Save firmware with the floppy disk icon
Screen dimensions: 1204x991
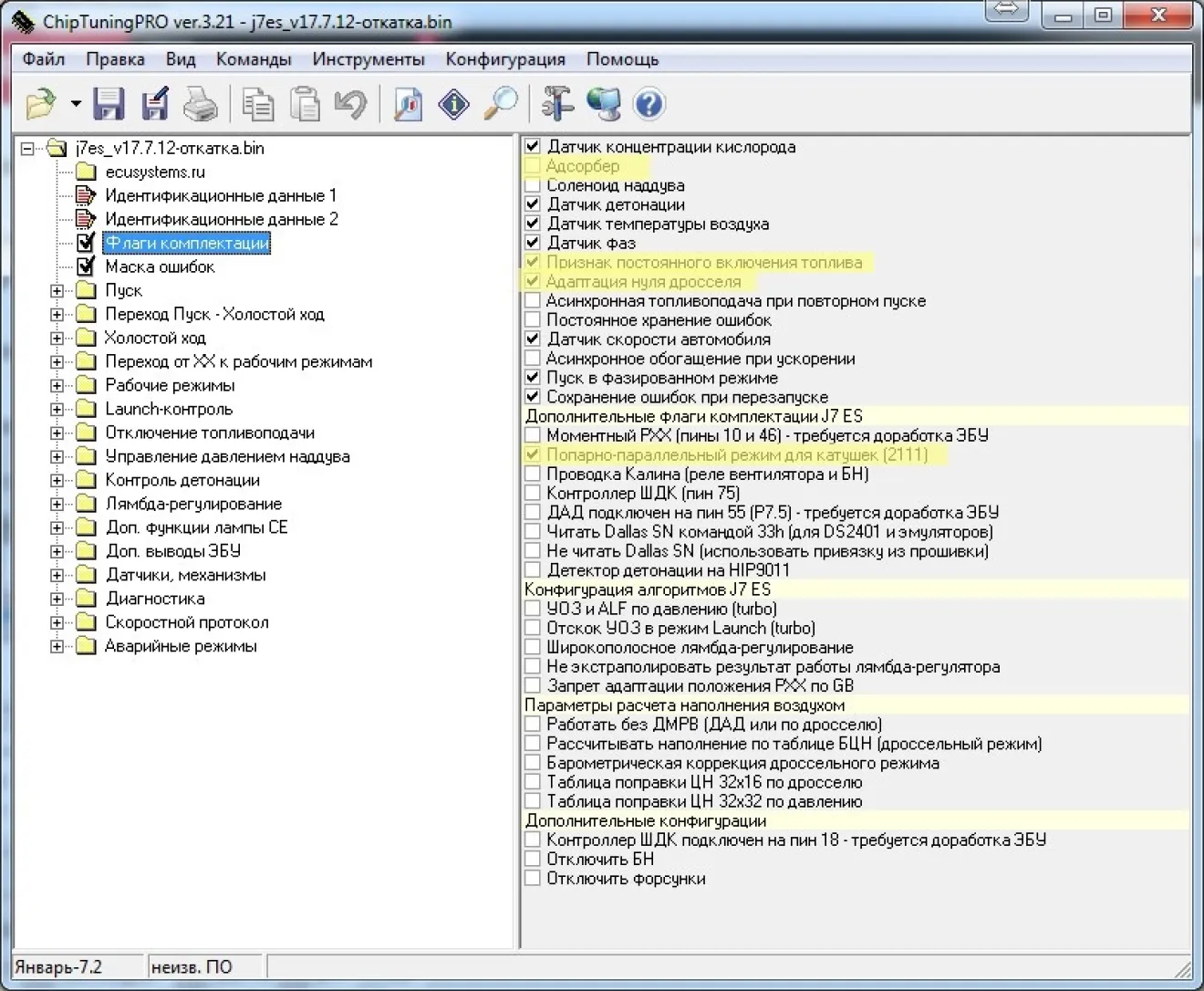pyautogui.click(x=109, y=104)
